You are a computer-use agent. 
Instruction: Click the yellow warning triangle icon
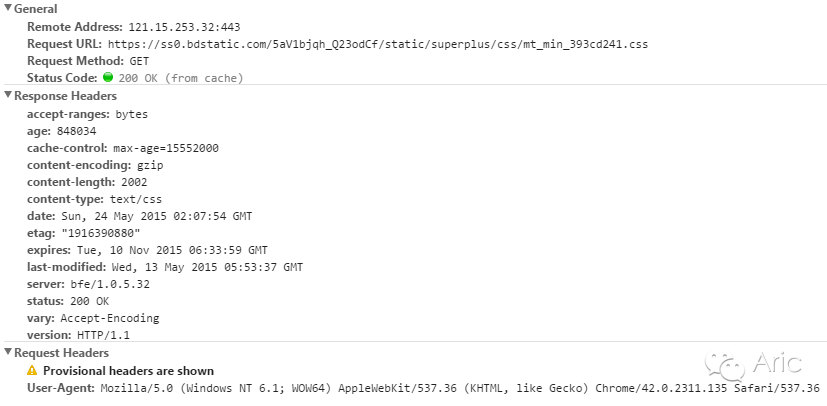point(33,371)
